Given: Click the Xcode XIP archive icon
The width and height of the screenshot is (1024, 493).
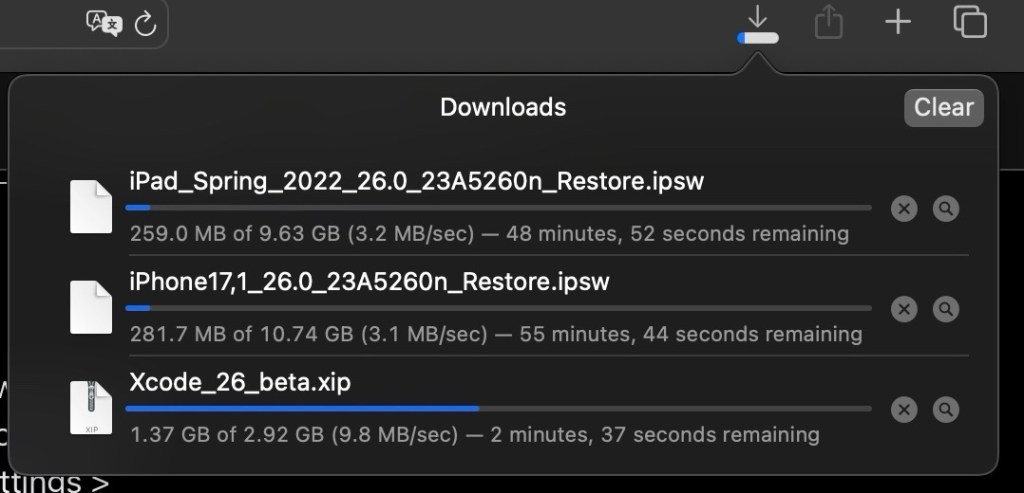Looking at the screenshot, I should 91,407.
